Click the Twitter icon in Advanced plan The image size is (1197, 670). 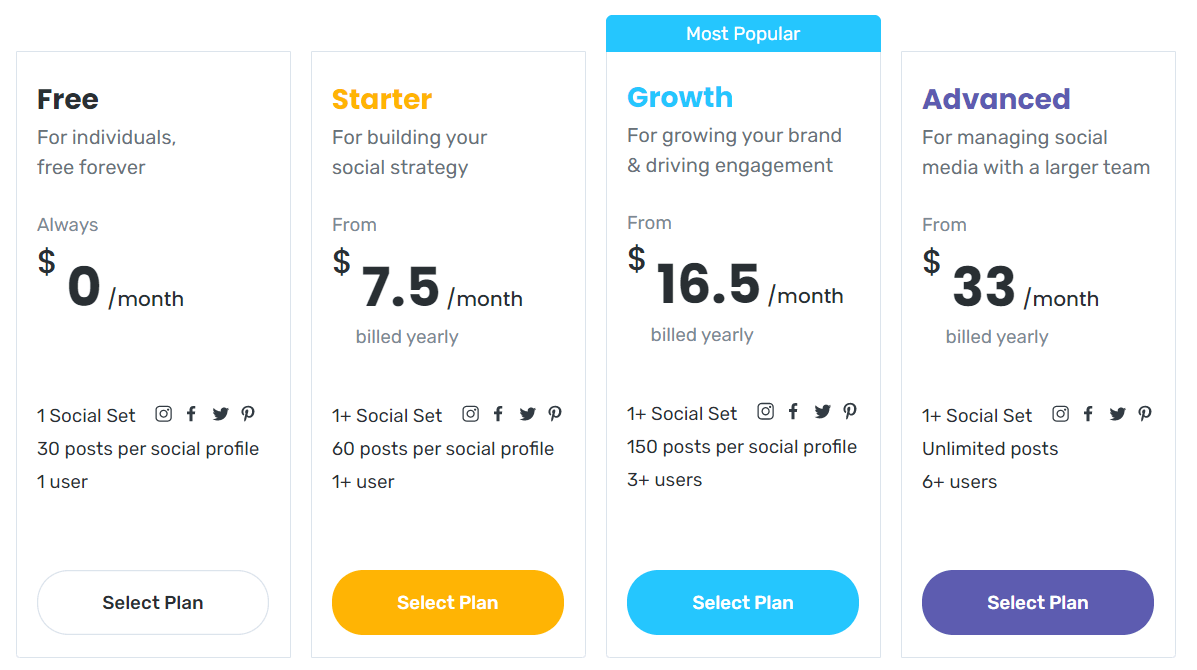tap(1118, 414)
